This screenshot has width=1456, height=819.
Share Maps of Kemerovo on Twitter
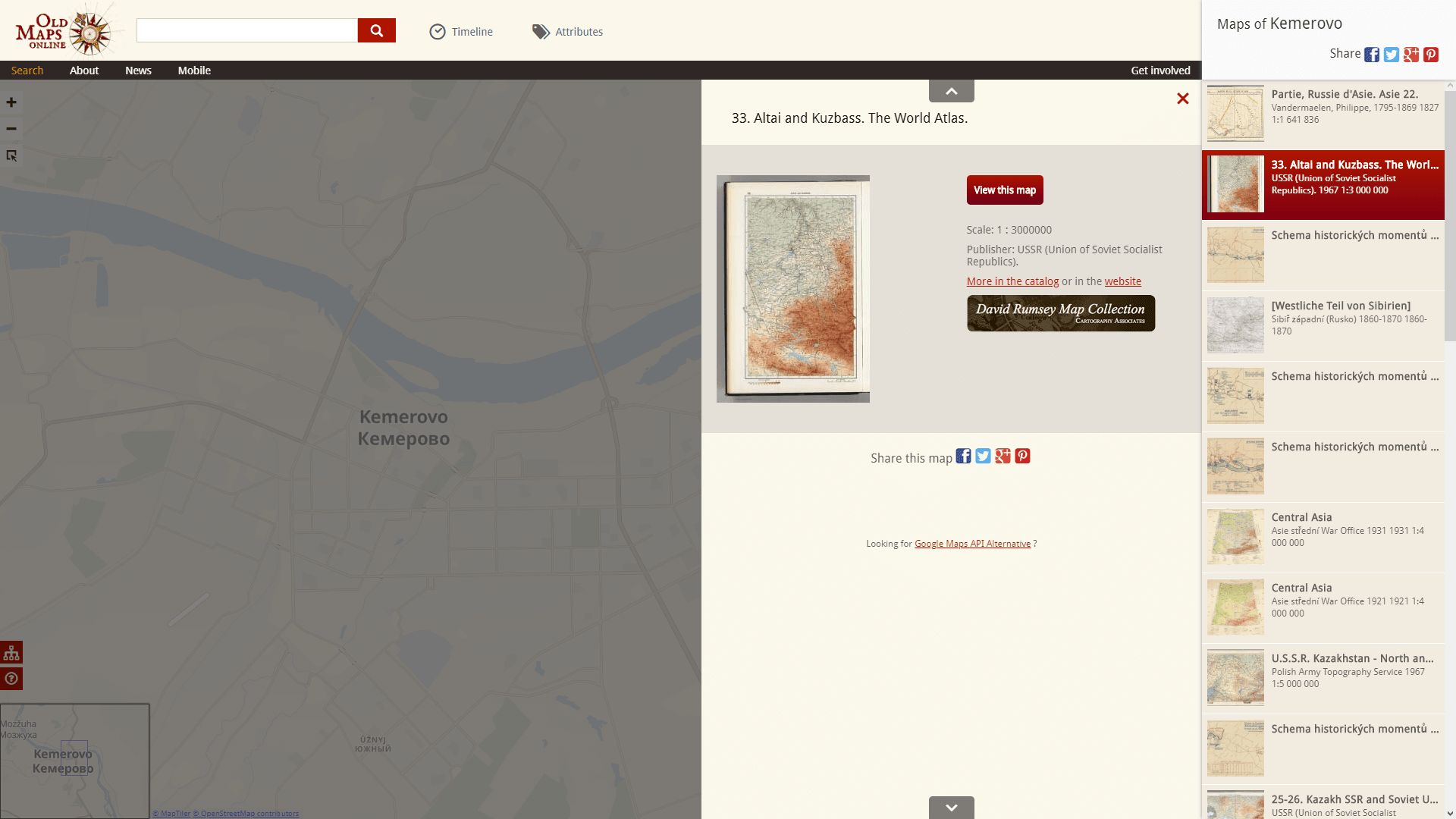pos(1391,55)
